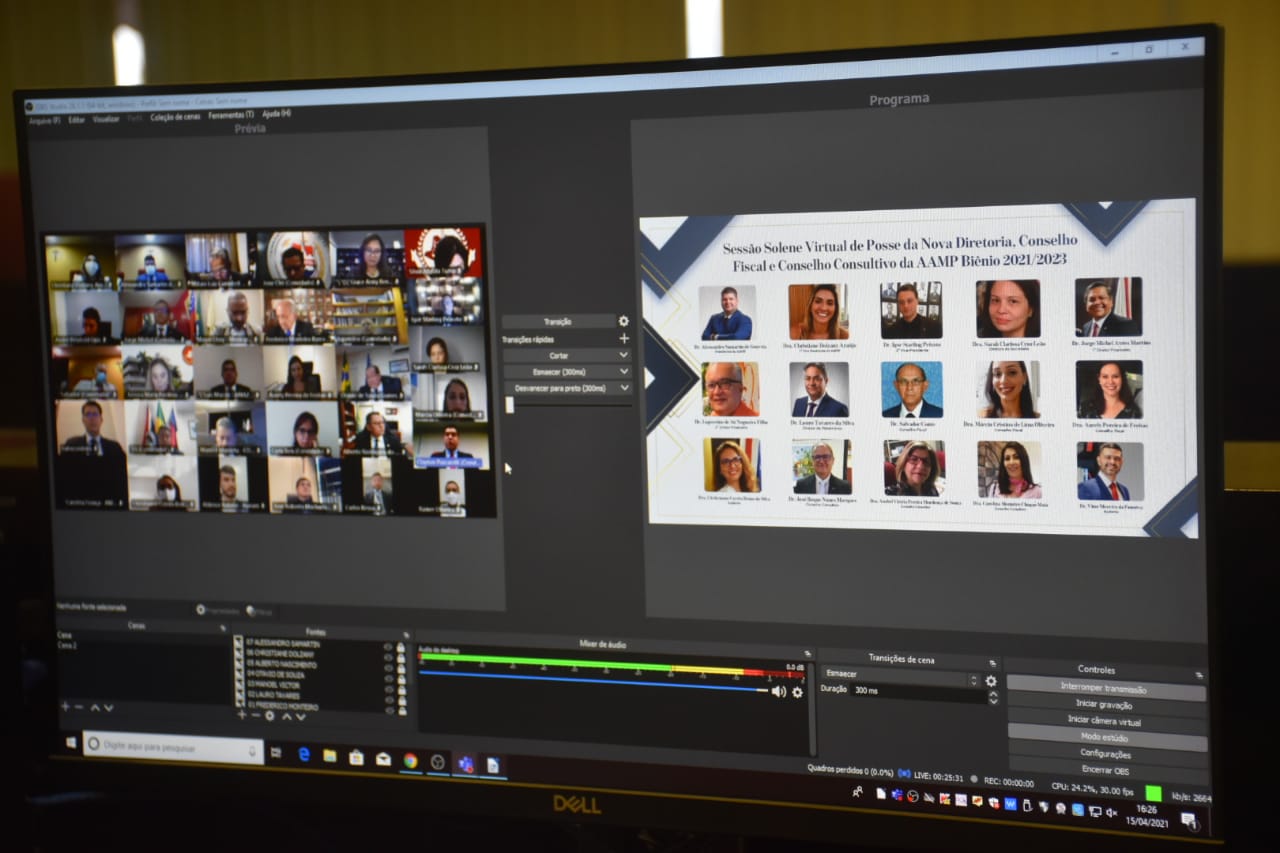Switch to Microsoft Teams on the taskbar

465,764
